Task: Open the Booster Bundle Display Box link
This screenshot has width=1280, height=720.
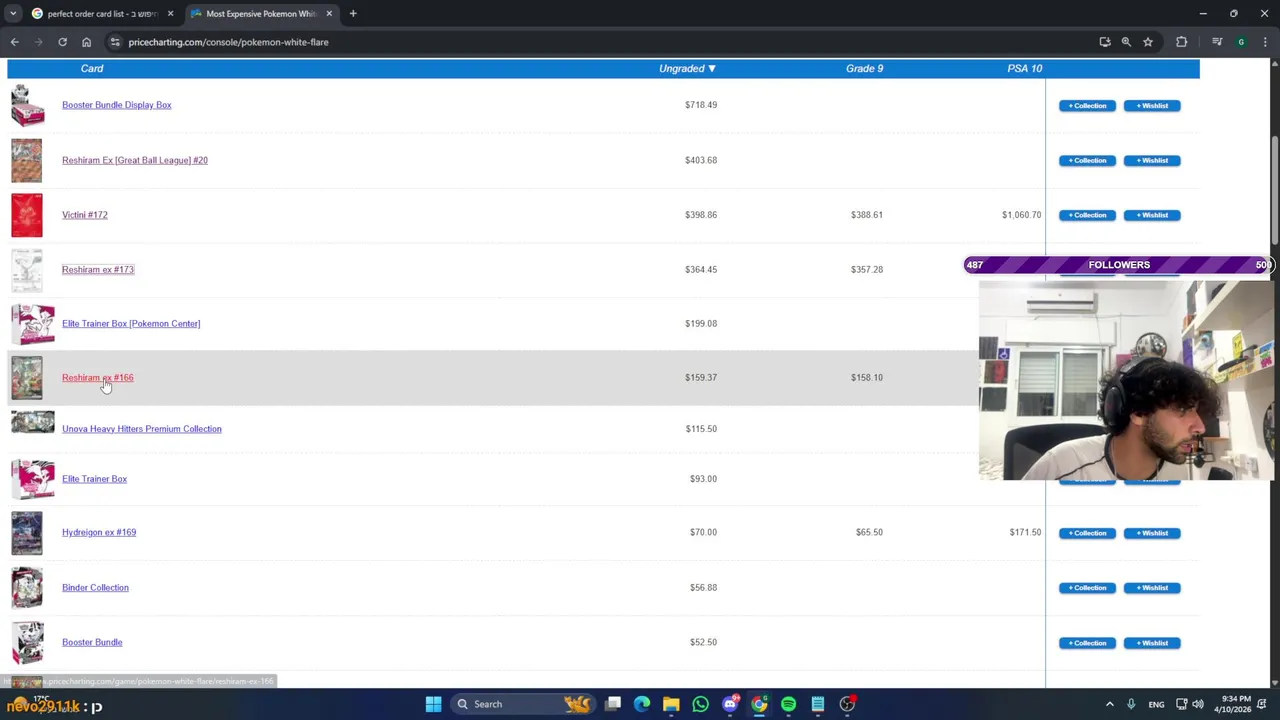Action: pos(117,105)
